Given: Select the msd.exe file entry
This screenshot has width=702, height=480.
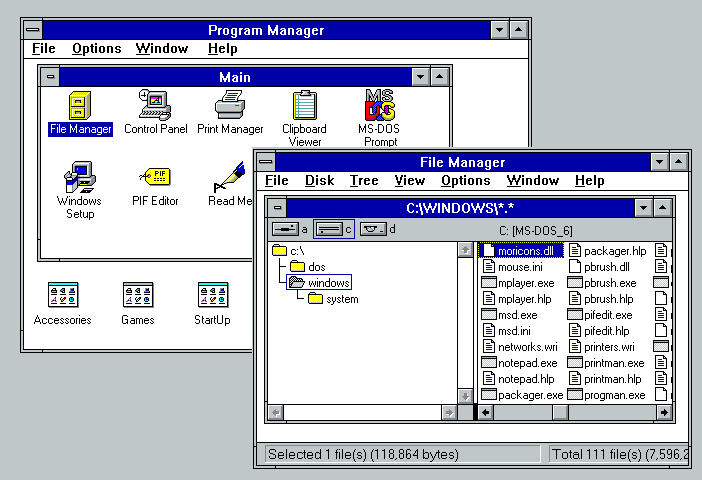Looking at the screenshot, I should pyautogui.click(x=516, y=315).
